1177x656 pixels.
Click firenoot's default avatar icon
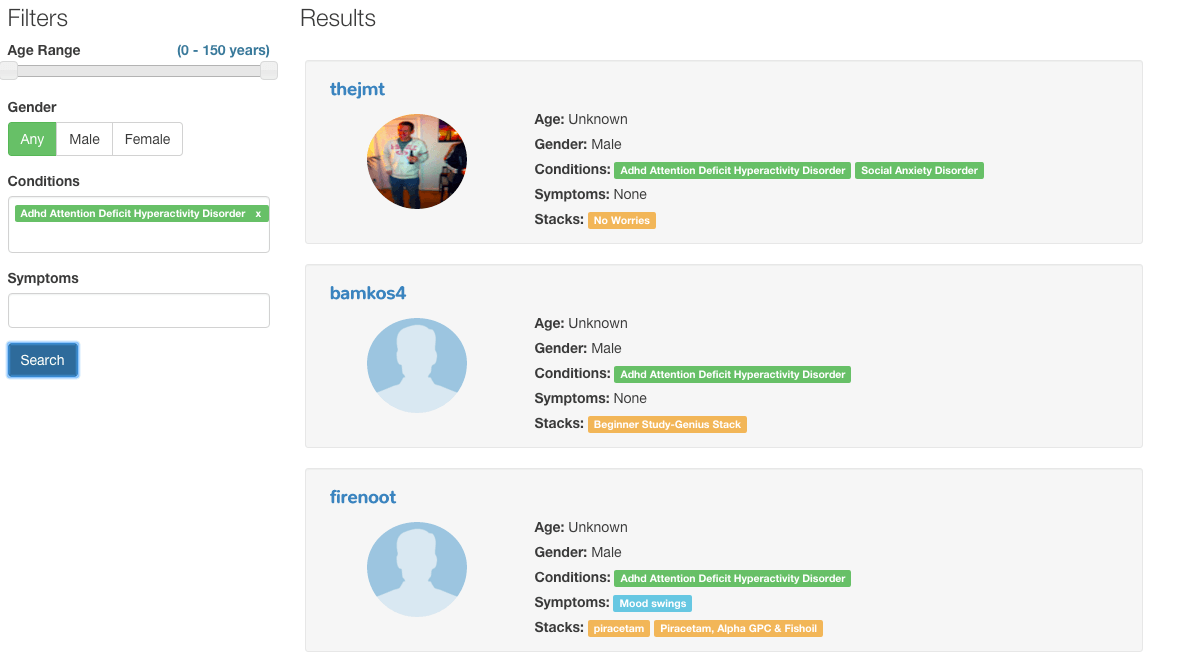(x=417, y=570)
